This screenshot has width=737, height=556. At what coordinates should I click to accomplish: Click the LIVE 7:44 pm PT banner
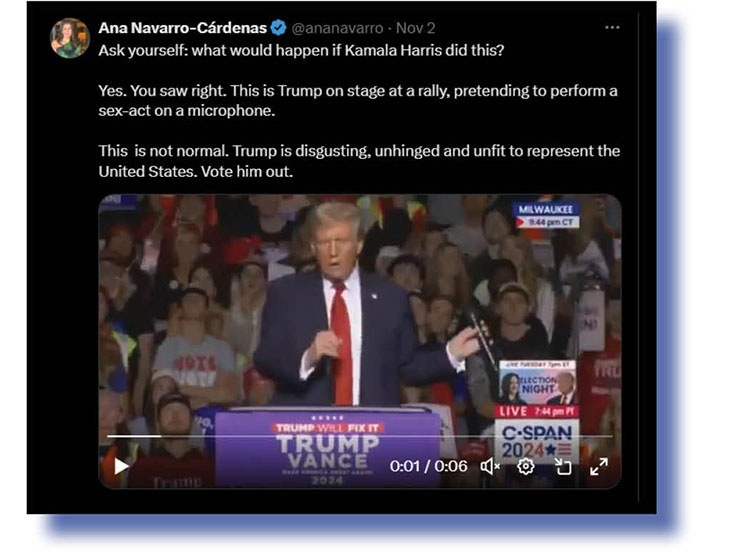click(537, 411)
